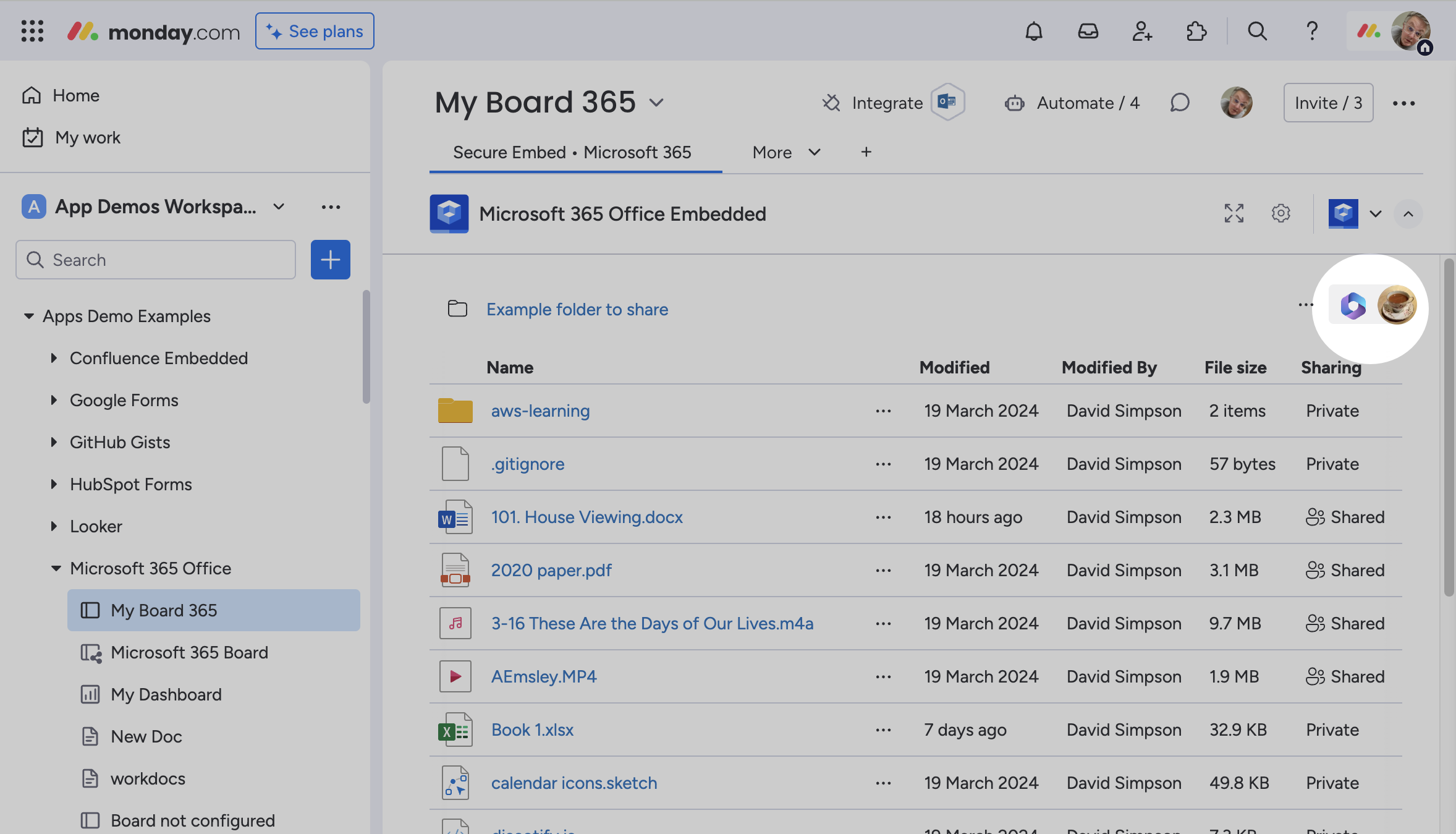Open the monday.com inbox icon

click(x=1088, y=30)
